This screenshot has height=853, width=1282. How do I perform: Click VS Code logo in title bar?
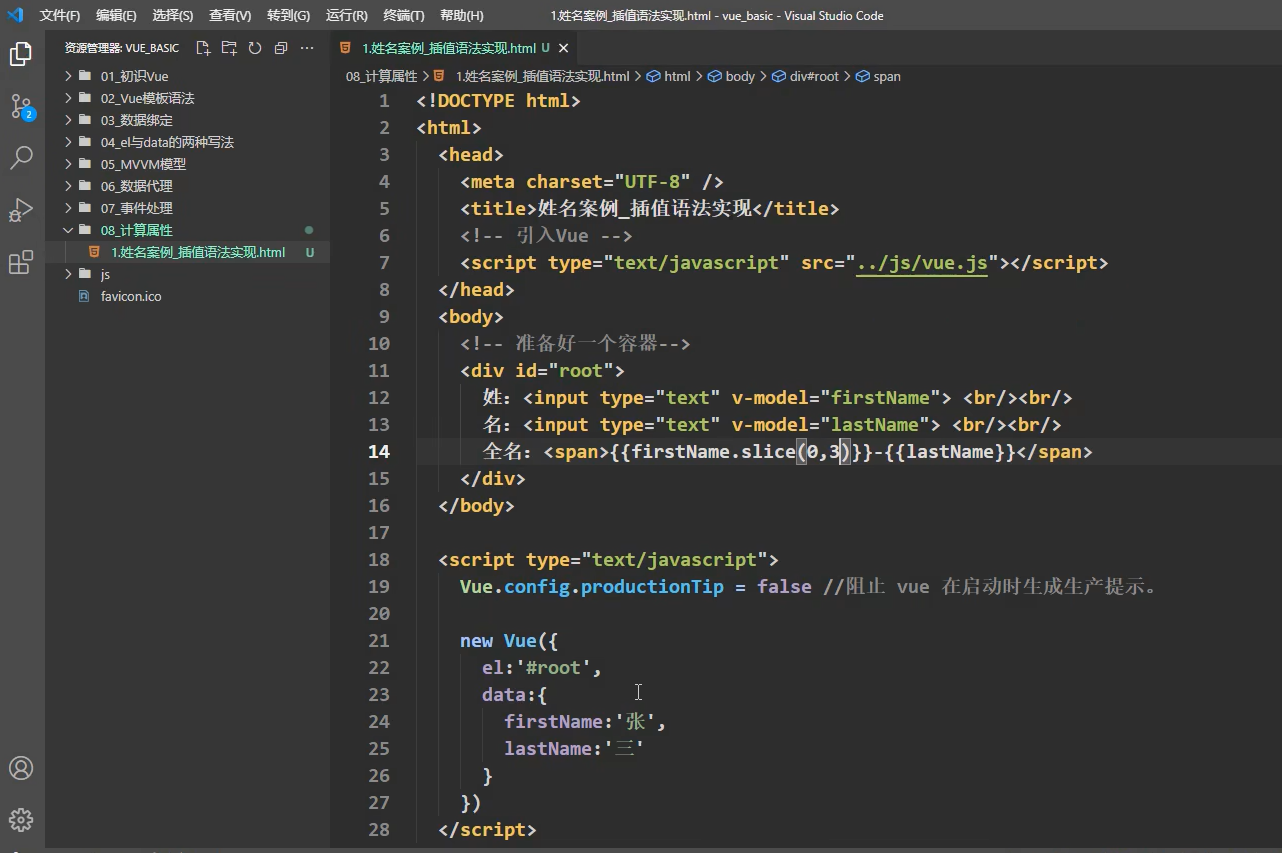point(16,15)
